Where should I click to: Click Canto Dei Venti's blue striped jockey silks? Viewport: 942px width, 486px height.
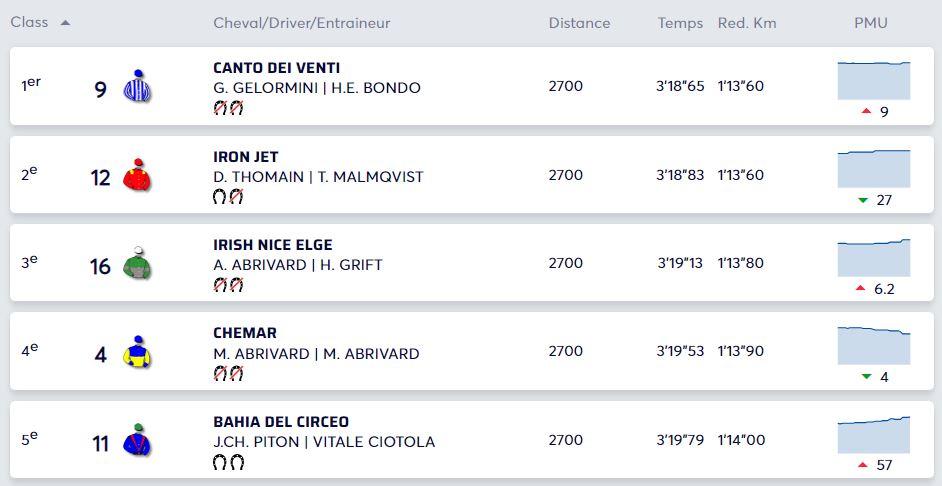point(136,87)
